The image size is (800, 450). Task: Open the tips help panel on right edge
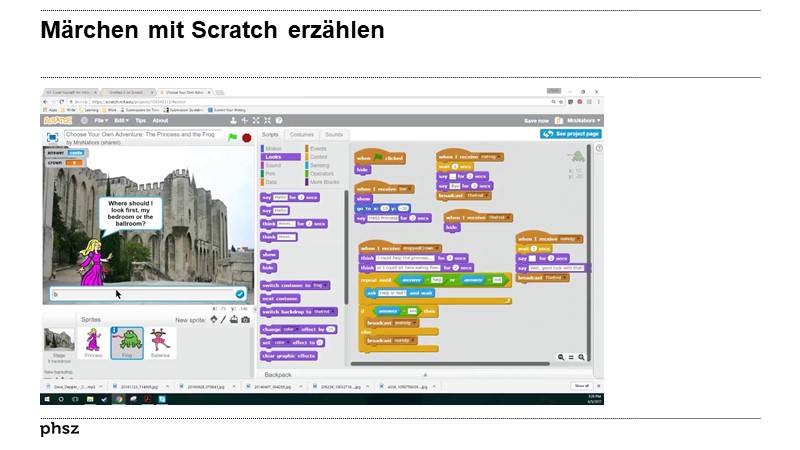599,148
